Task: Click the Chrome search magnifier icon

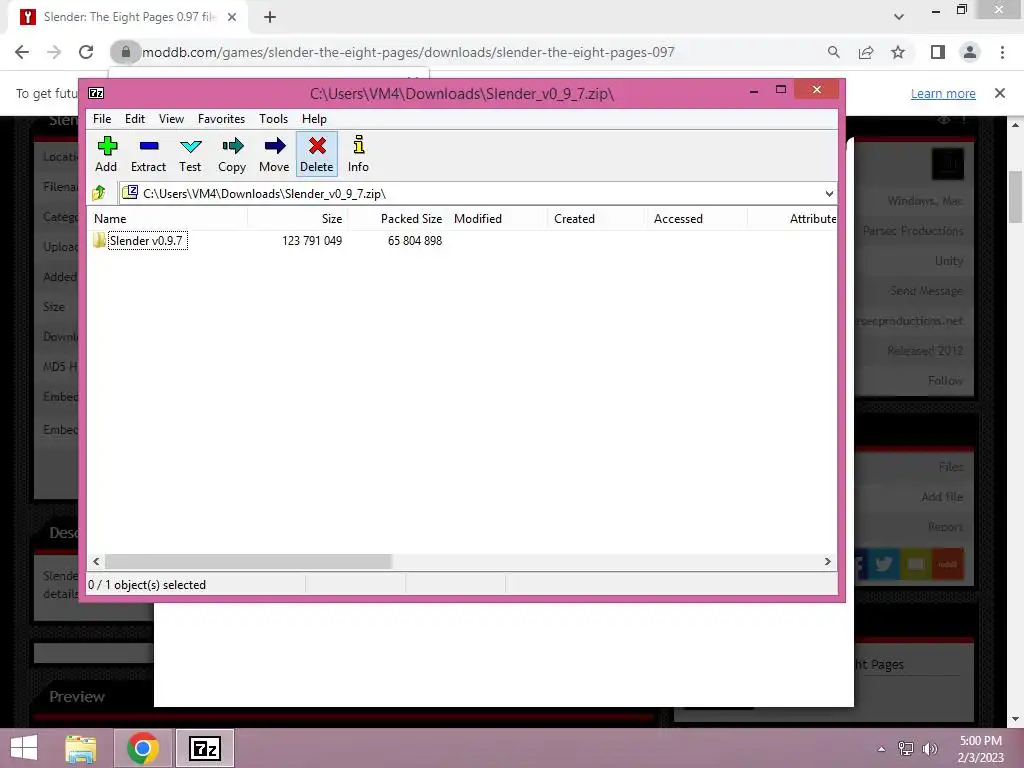Action: tap(833, 52)
